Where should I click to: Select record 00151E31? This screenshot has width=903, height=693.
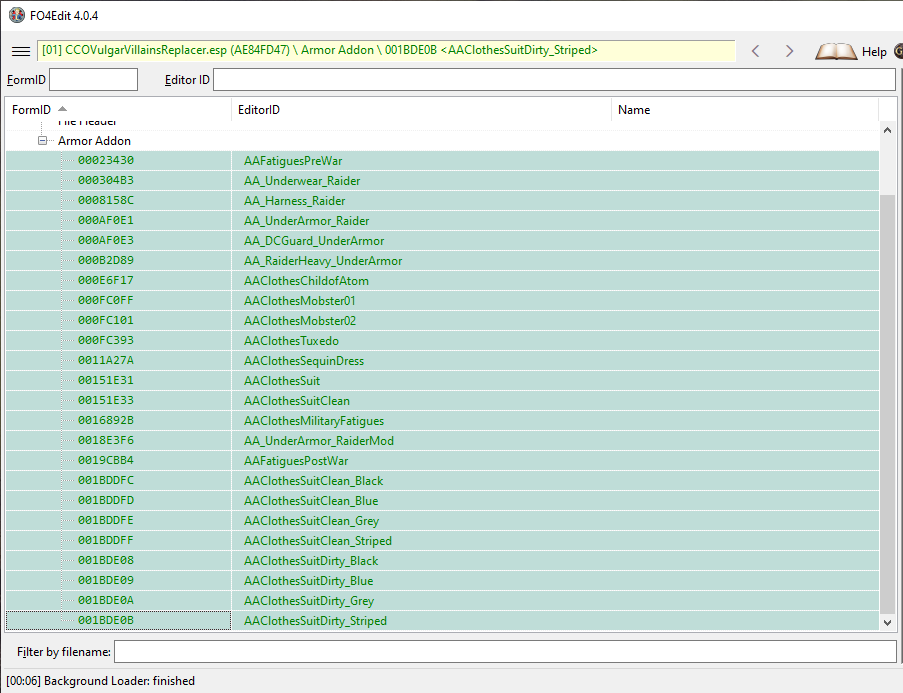point(105,380)
